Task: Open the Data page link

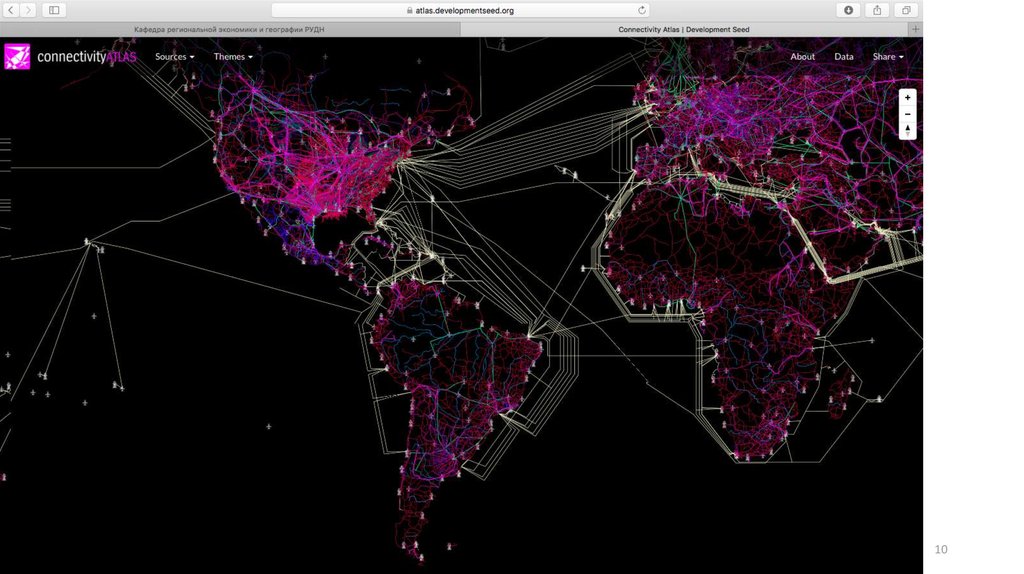Action: 844,57
